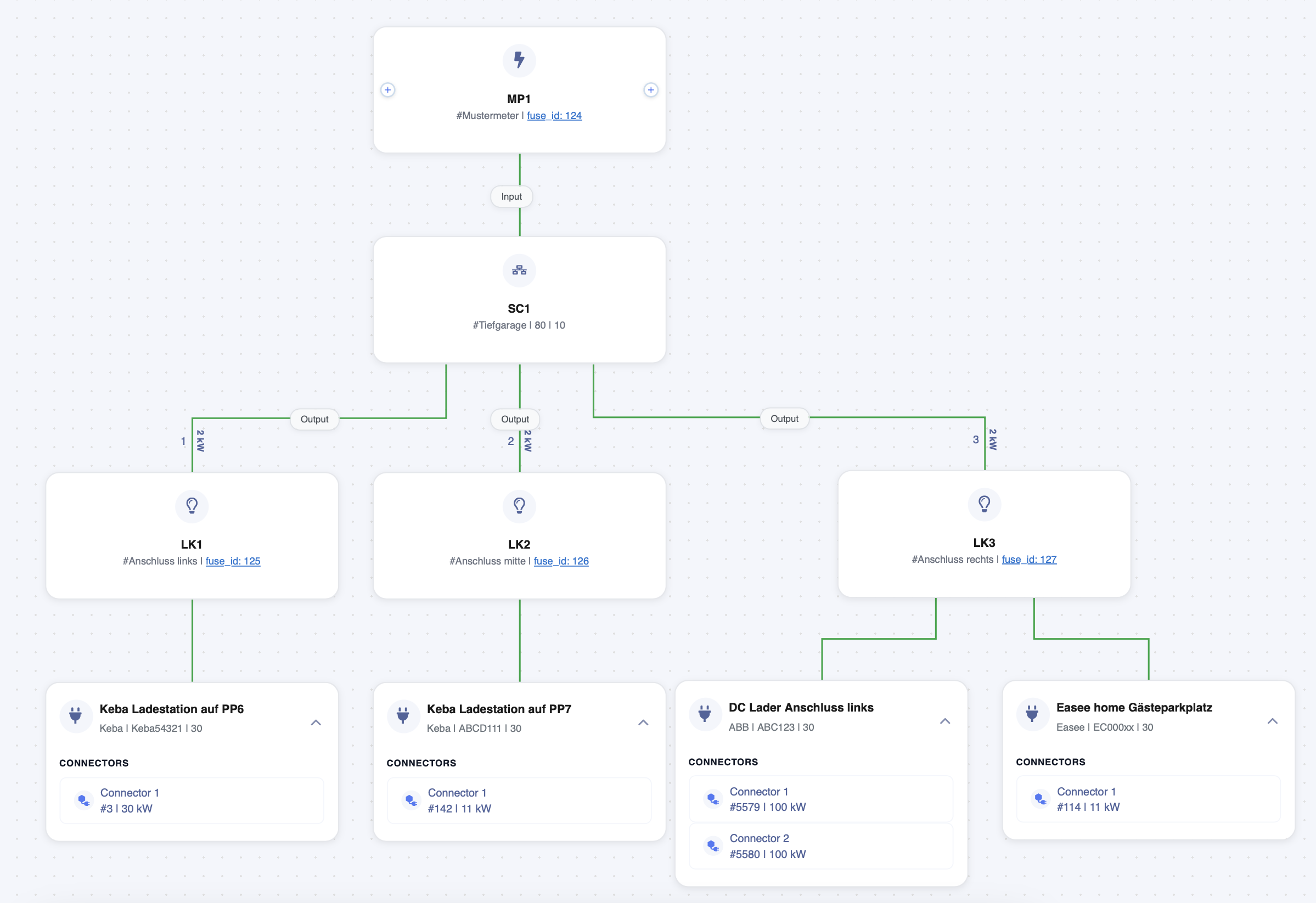
Task: Collapse Keba Ladestation auf PP6 card
Action: click(x=316, y=723)
